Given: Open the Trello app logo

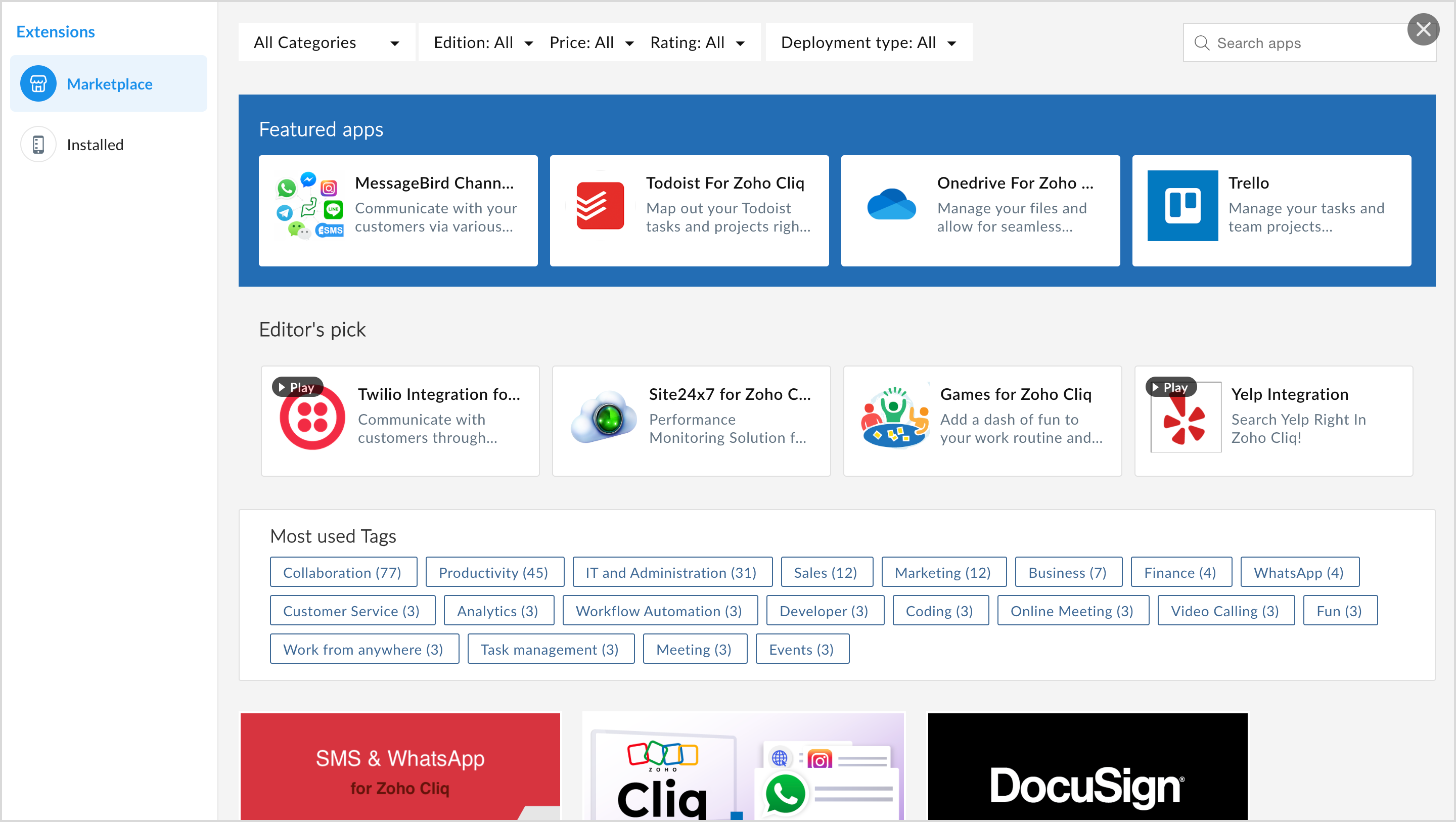Looking at the screenshot, I should point(1182,206).
